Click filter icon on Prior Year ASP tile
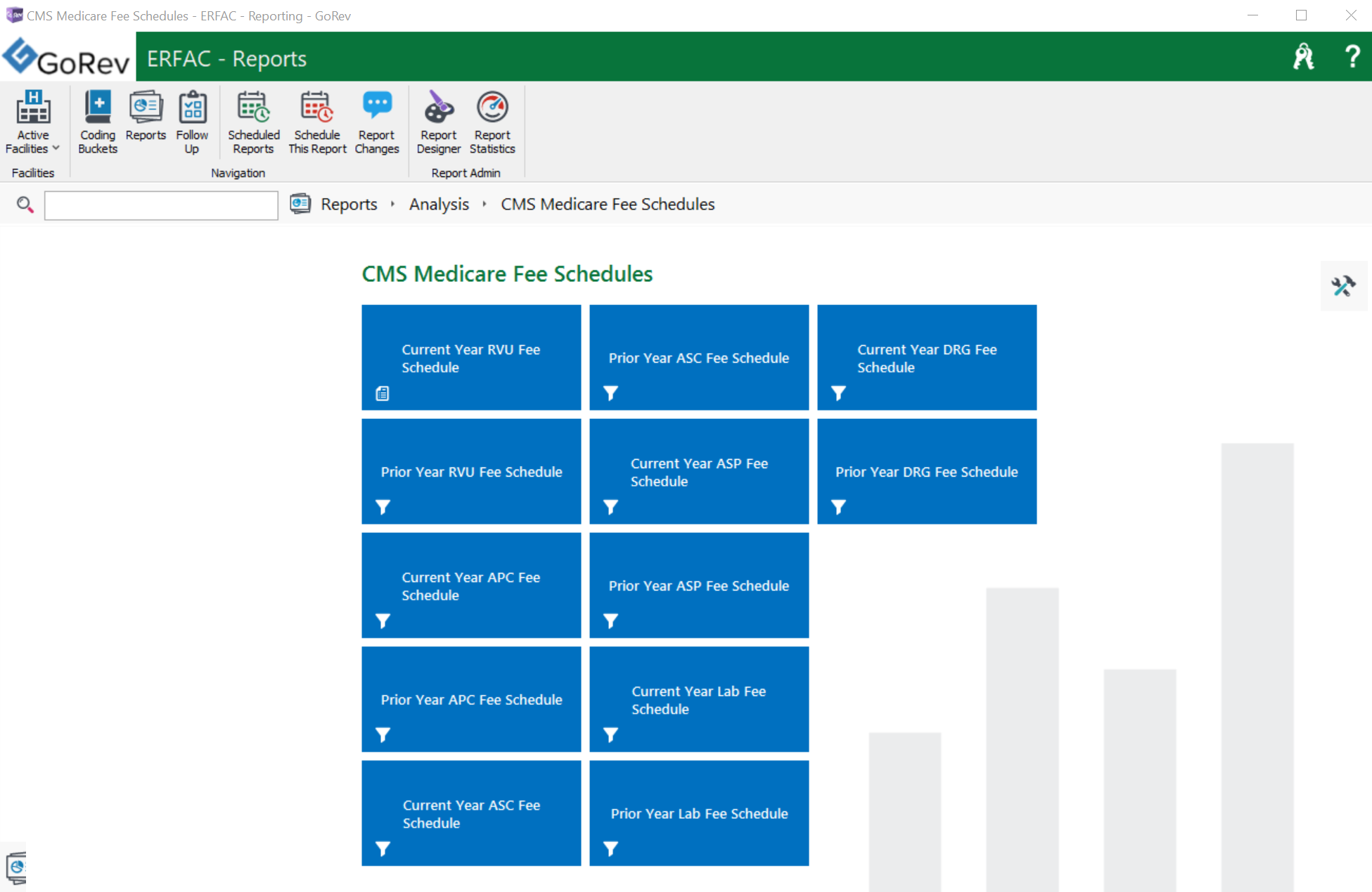The image size is (1372, 892). coord(610,621)
